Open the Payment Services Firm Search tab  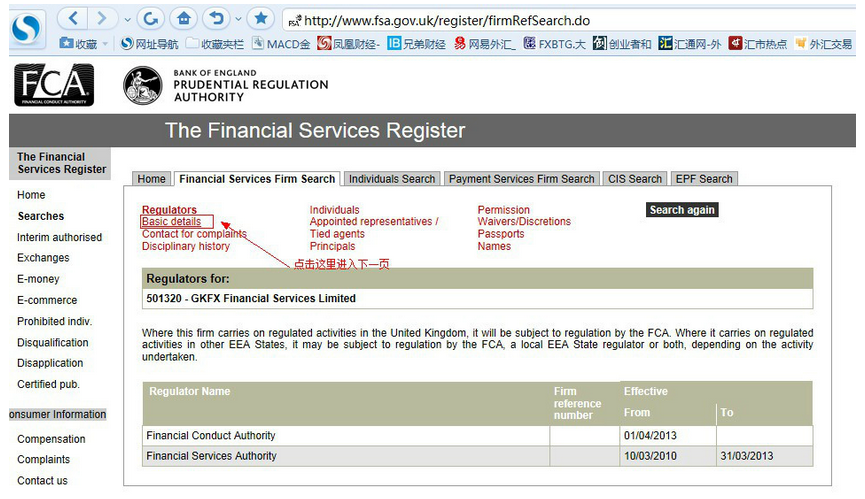tap(521, 179)
